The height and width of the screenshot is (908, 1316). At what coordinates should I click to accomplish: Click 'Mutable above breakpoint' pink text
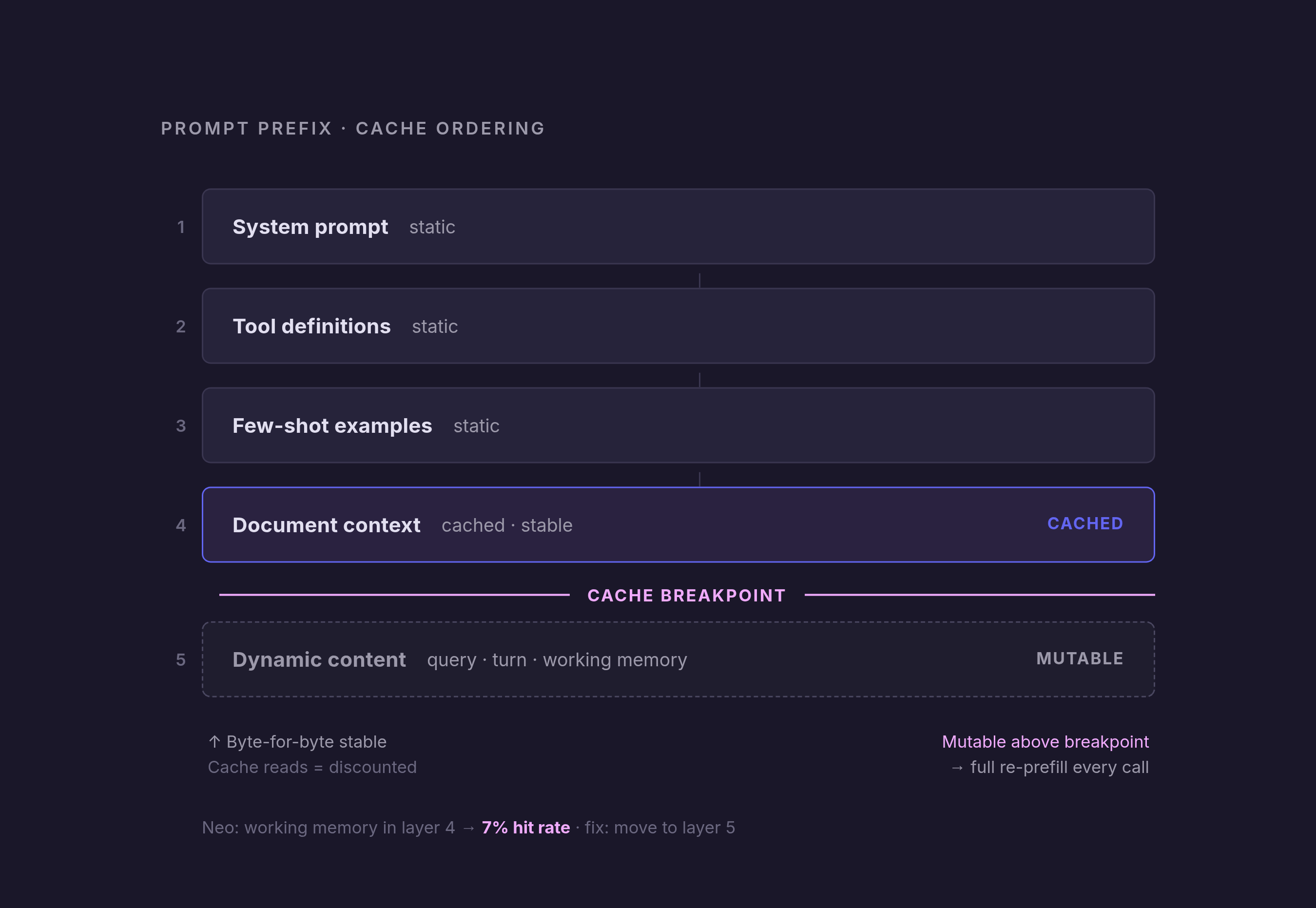pyautogui.click(x=1045, y=742)
